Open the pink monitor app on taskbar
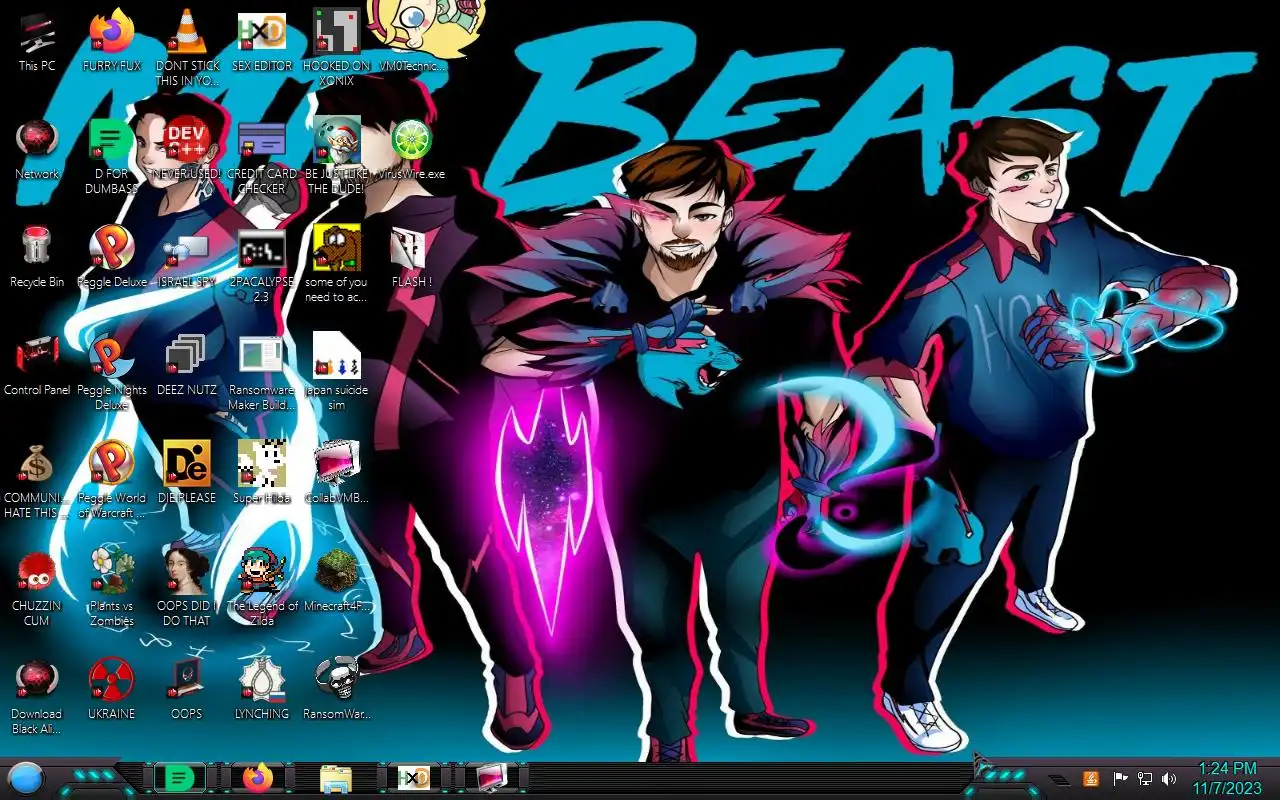 (491, 777)
